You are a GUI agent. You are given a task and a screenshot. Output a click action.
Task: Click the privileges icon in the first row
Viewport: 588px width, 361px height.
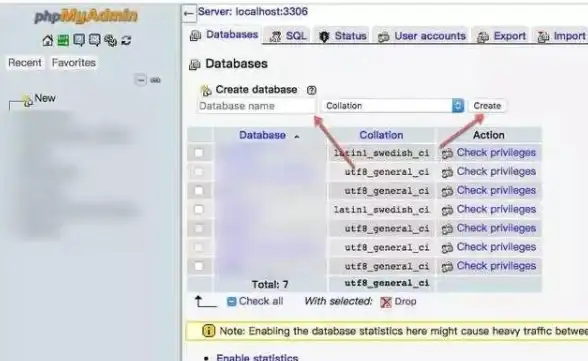pos(447,154)
